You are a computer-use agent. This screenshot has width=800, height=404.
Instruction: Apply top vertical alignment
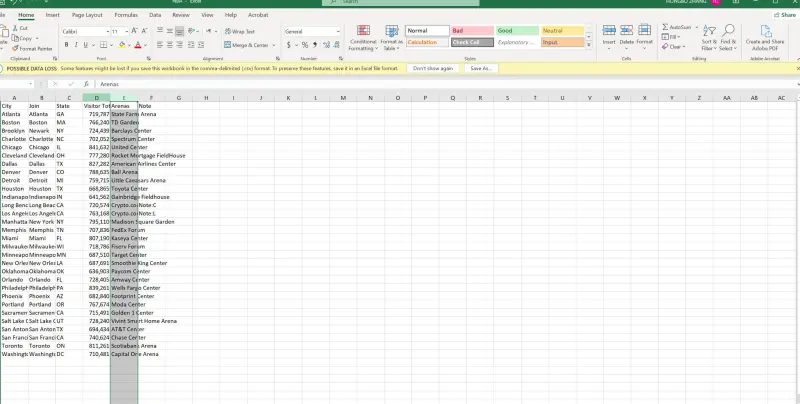pyautogui.click(x=160, y=32)
